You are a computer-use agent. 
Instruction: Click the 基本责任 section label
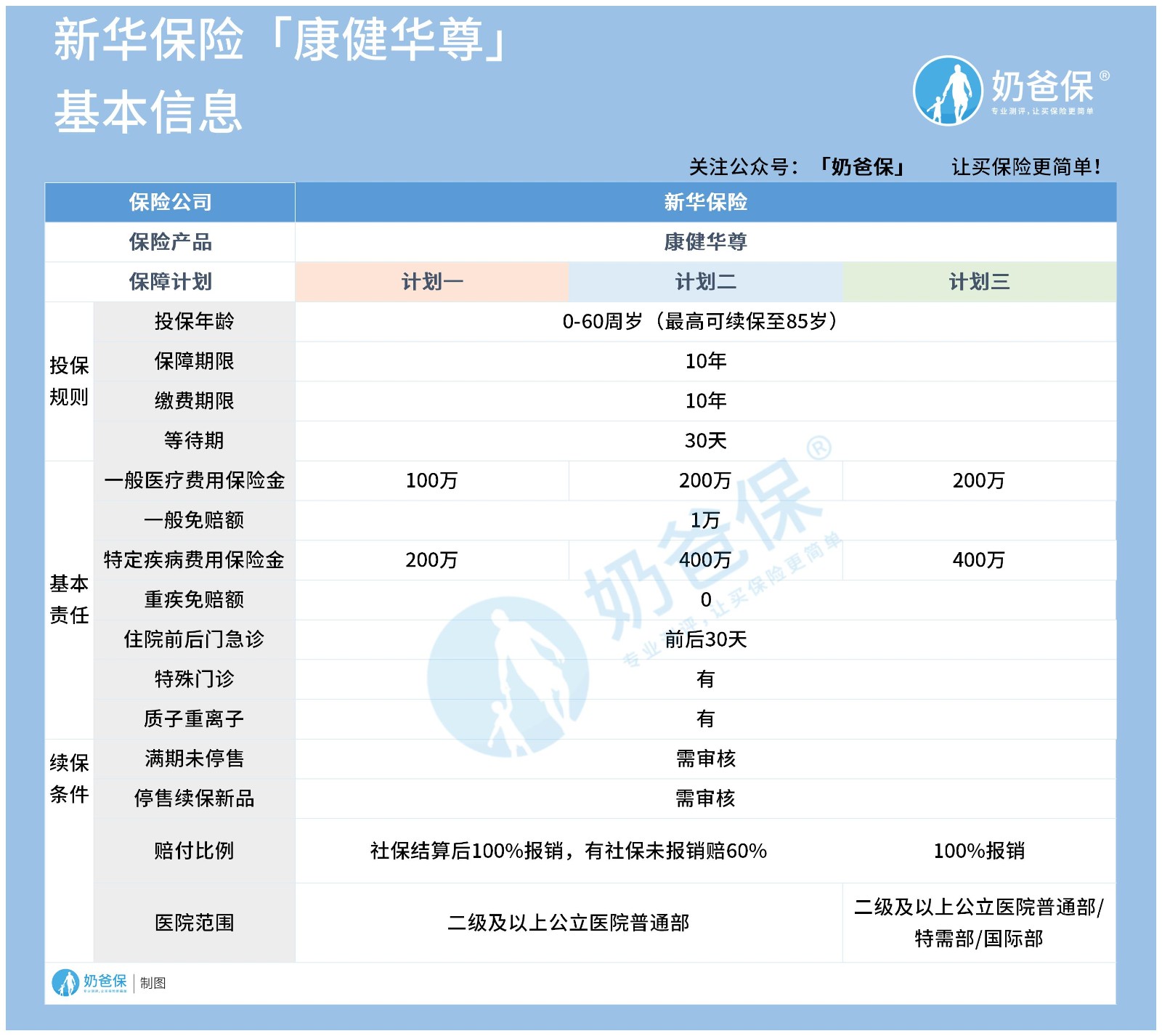pyautogui.click(x=69, y=599)
